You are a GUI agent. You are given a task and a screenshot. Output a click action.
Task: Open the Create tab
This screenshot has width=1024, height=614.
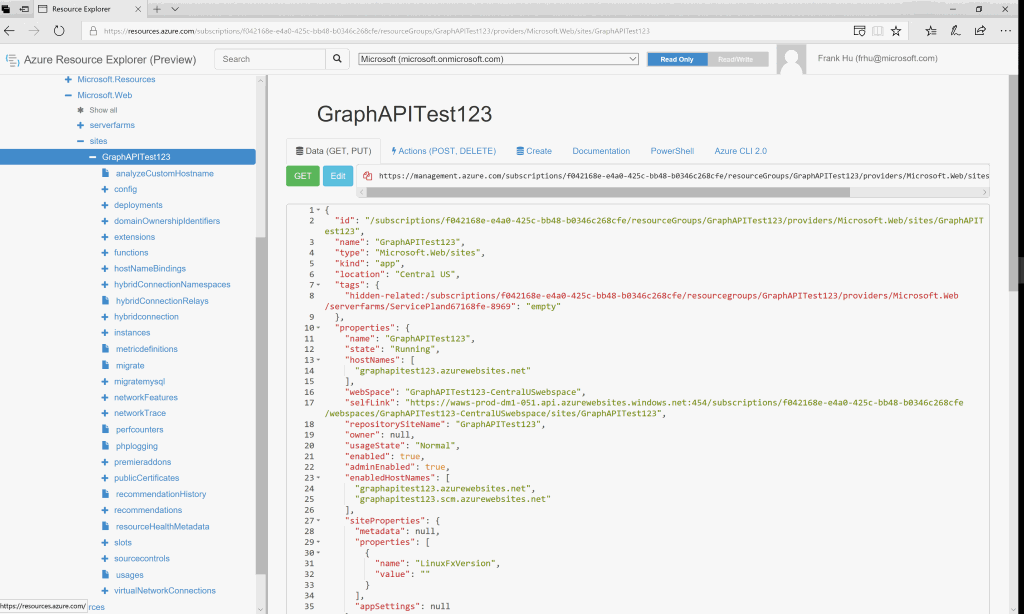[x=534, y=151]
